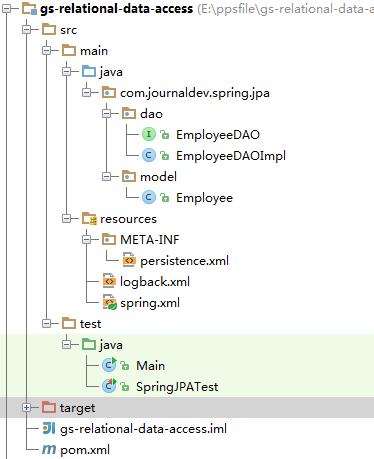Click the model package icon

tap(129, 177)
